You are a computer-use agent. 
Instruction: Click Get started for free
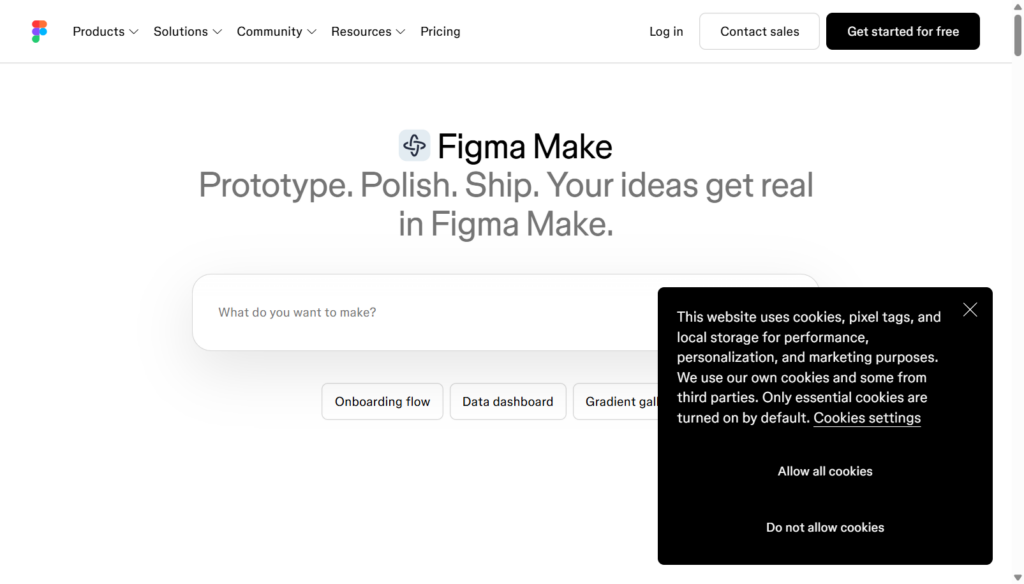pos(903,31)
